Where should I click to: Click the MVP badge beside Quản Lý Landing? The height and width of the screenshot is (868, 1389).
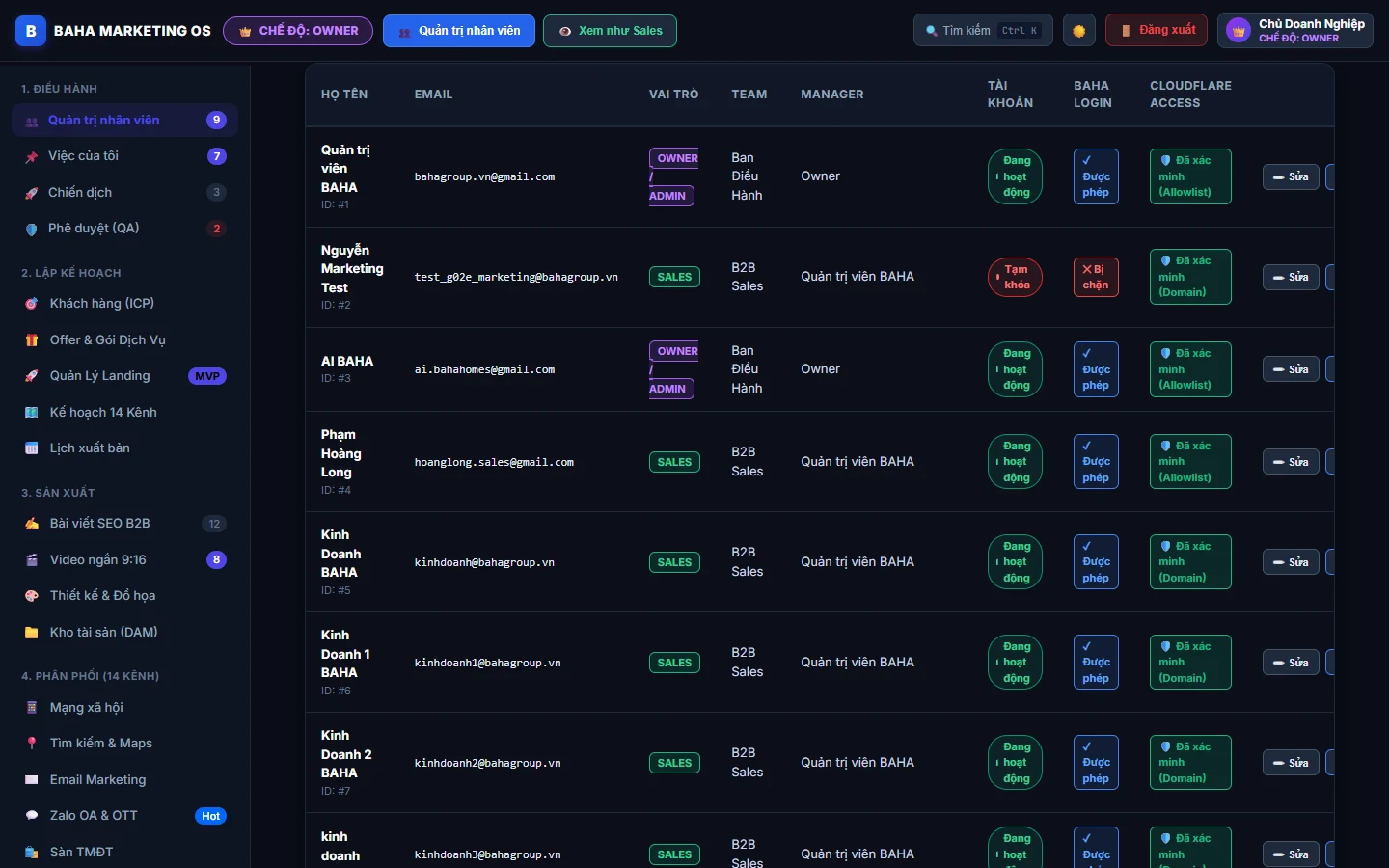click(207, 377)
